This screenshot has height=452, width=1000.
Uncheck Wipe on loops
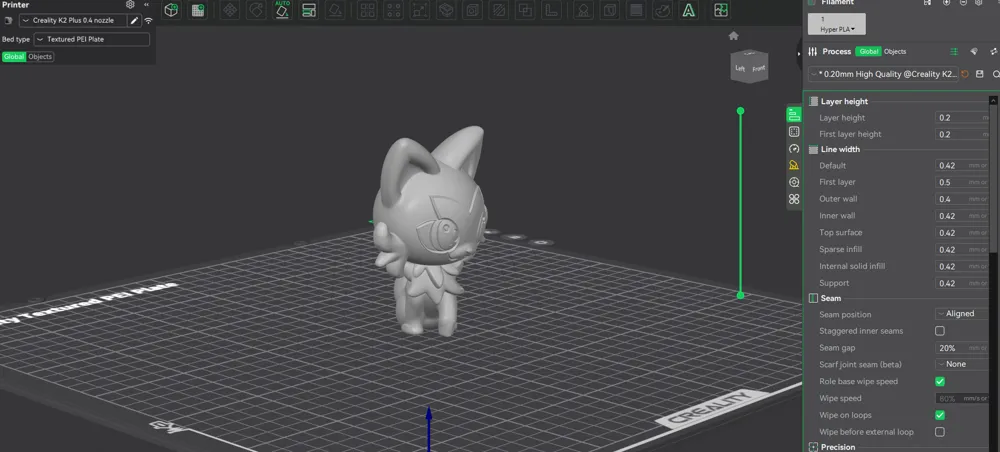coord(939,415)
